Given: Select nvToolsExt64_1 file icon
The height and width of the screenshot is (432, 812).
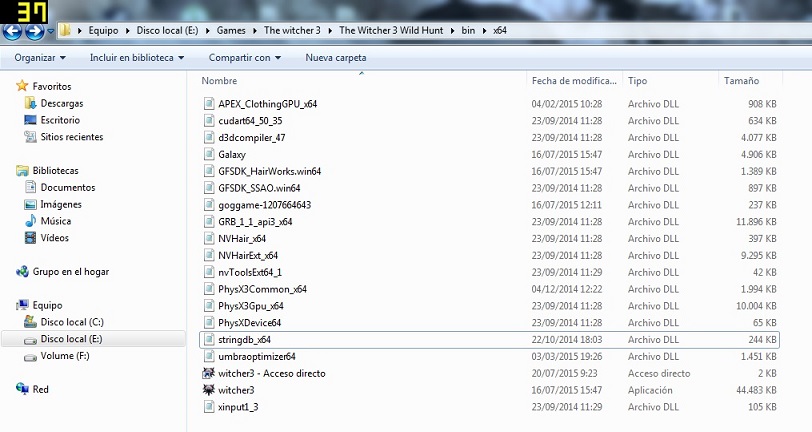Looking at the screenshot, I should [x=209, y=272].
